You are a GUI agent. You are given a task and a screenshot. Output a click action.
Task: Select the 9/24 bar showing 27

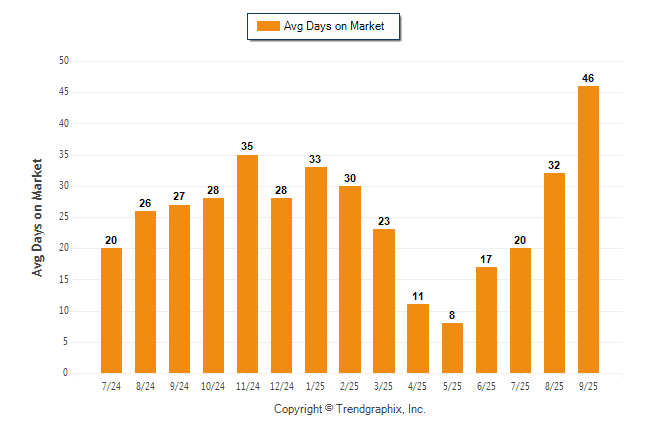coord(180,288)
